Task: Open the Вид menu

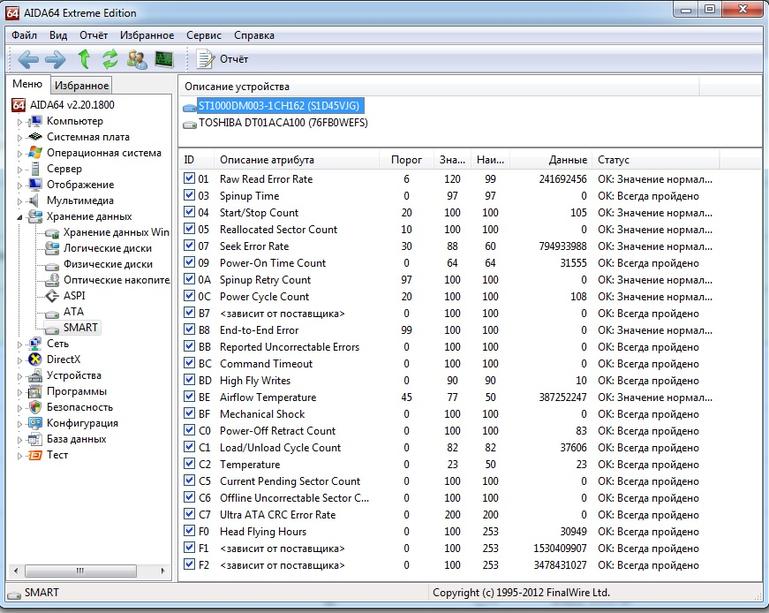Action: (58, 35)
